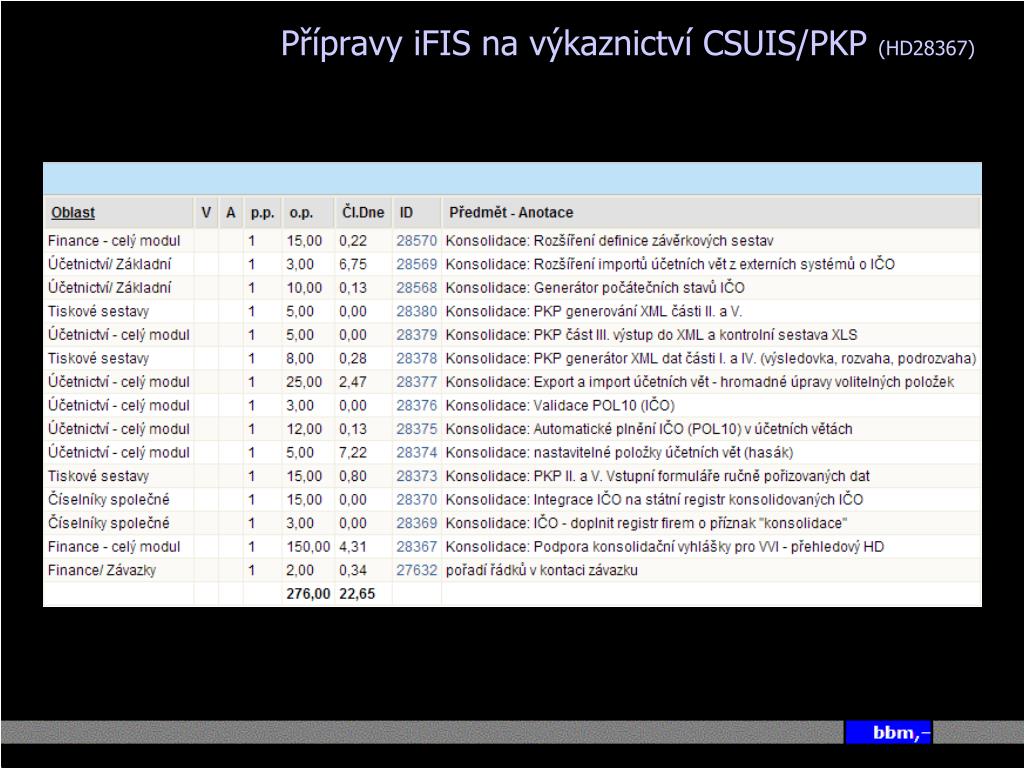Open ticket ID 28369

coord(416,523)
